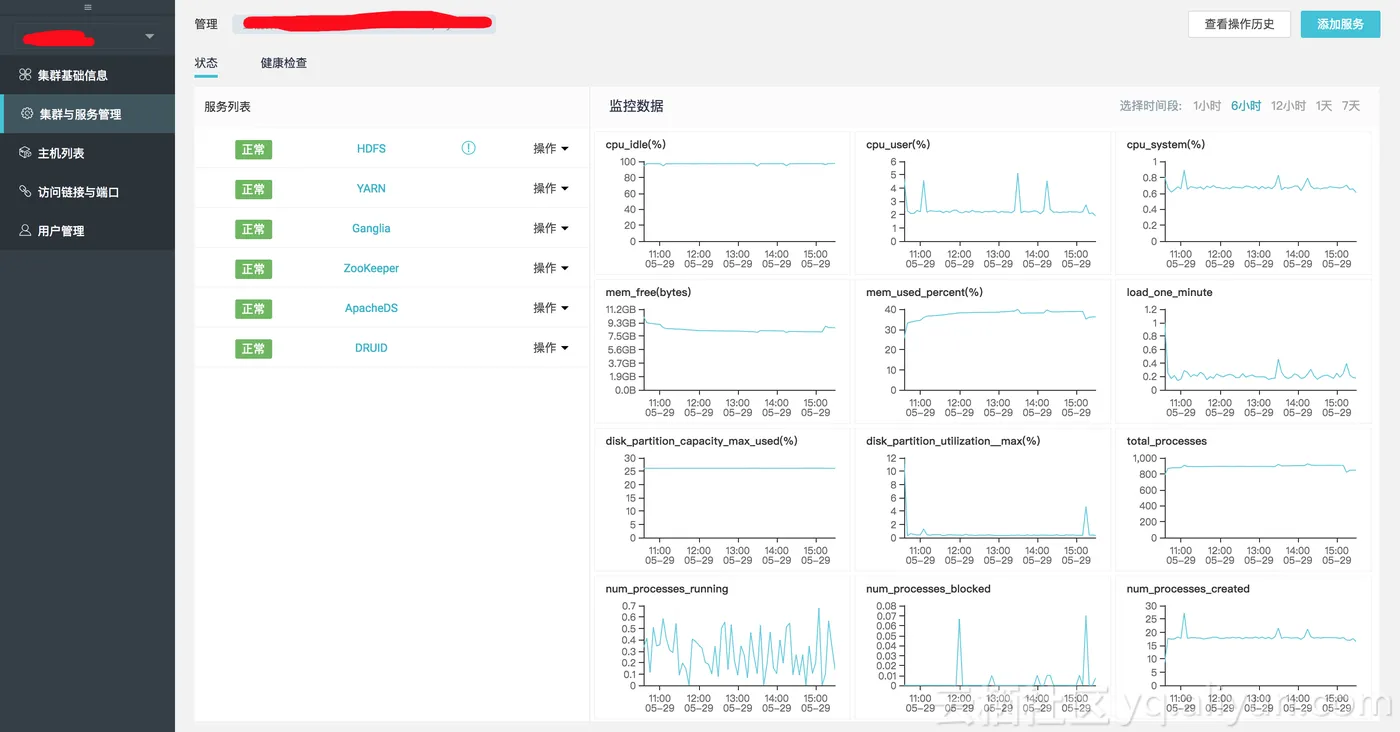Click the cpu_user(%) chart

pyautogui.click(x=983, y=203)
